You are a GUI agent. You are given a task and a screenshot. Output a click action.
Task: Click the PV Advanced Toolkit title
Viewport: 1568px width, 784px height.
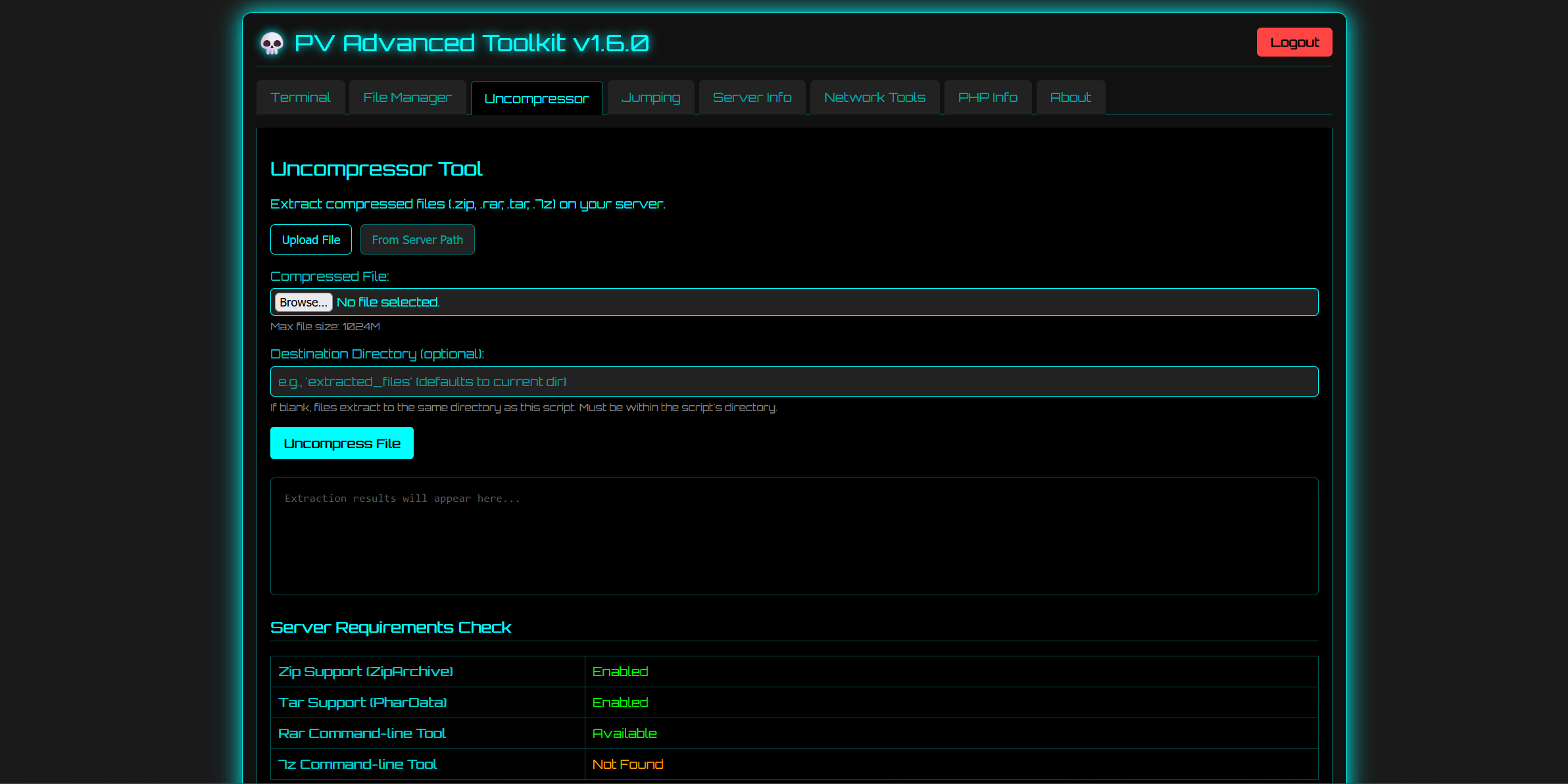pos(471,43)
